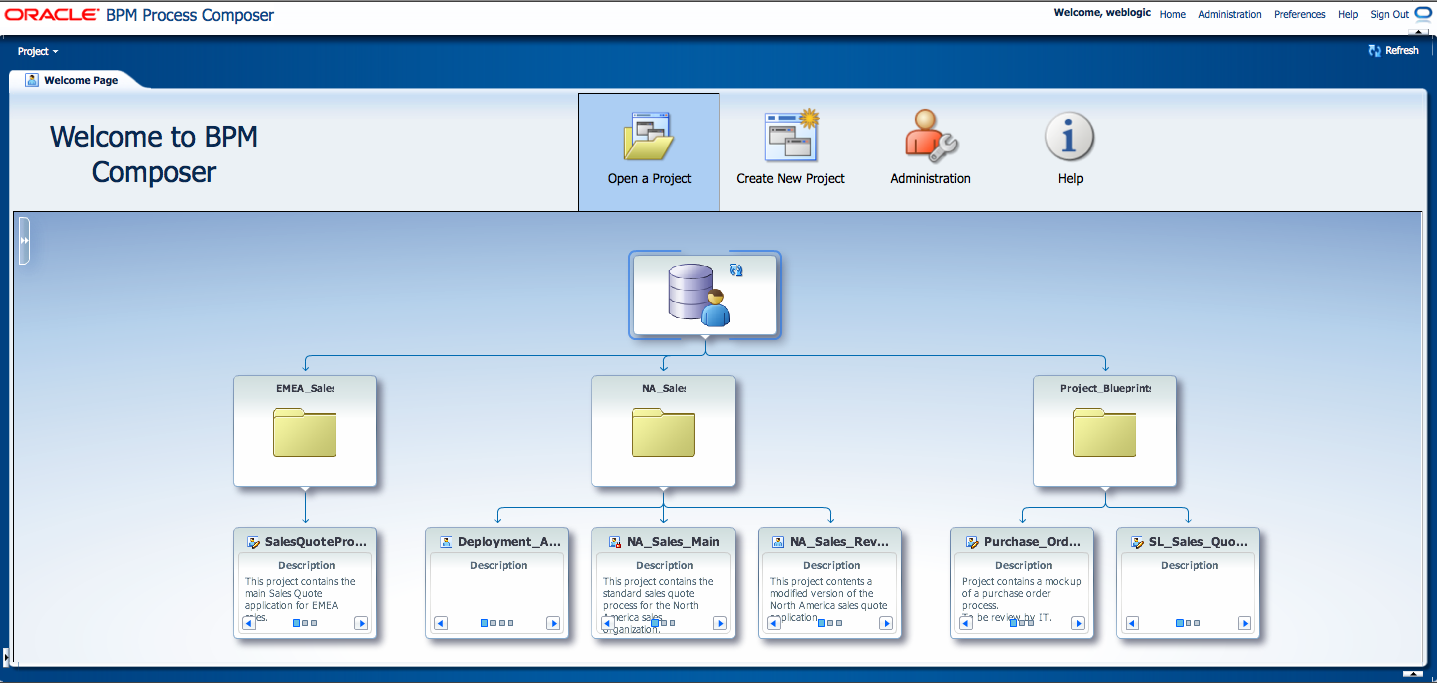Show previous panel on NA_Sales_Main card
Image resolution: width=1437 pixels, height=683 pixels.
[607, 623]
